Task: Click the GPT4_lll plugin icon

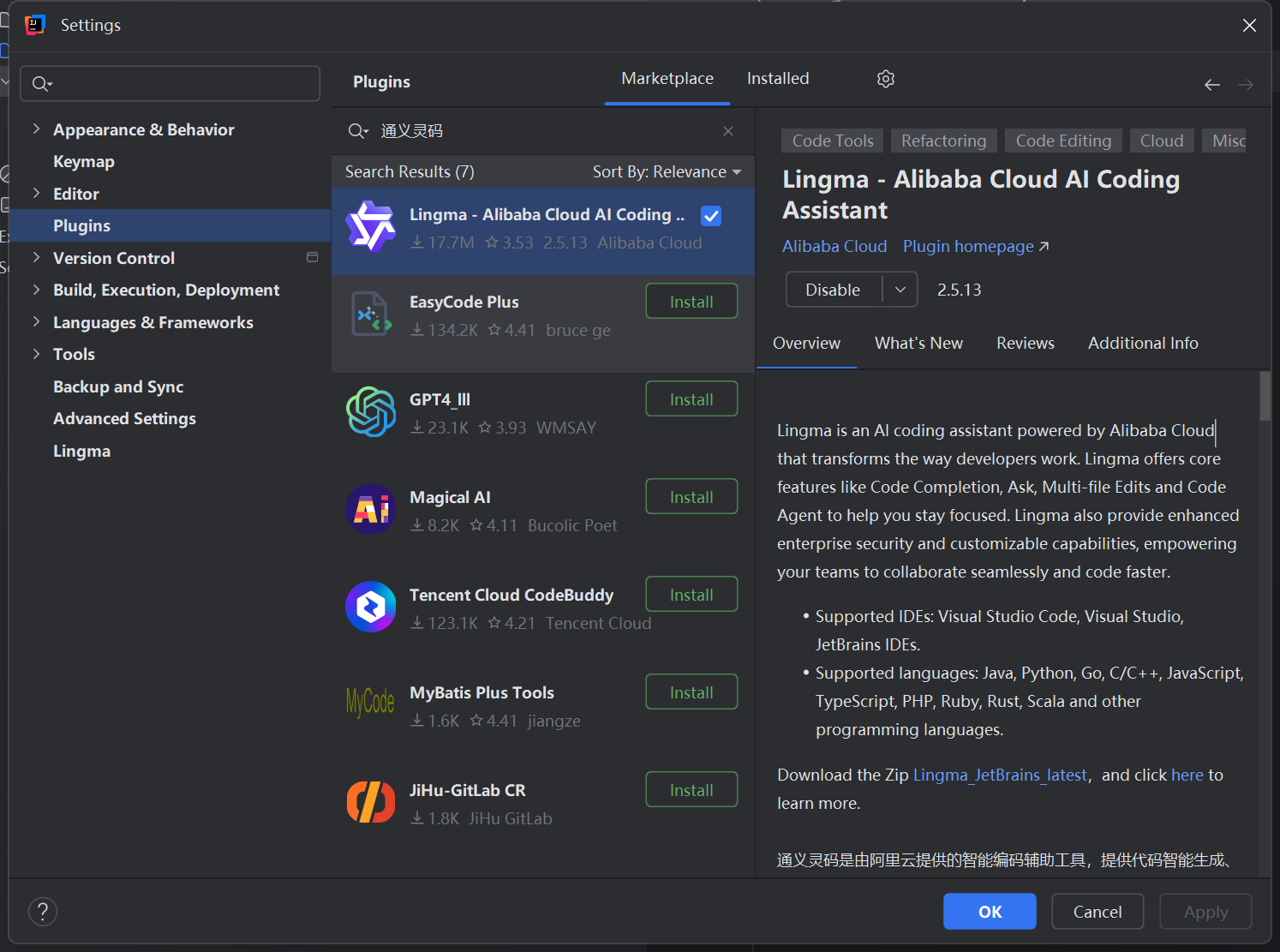Action: point(371,411)
